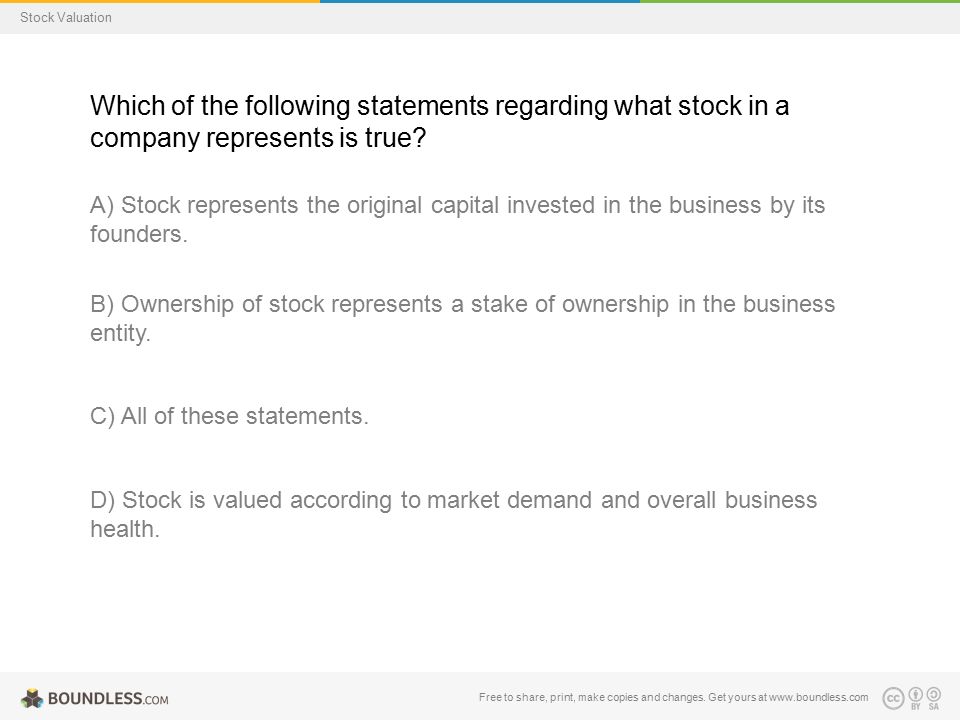Screen dimensions: 960x720
Task: Click the blue segment of top color bar
Action: click(x=480, y=1)
